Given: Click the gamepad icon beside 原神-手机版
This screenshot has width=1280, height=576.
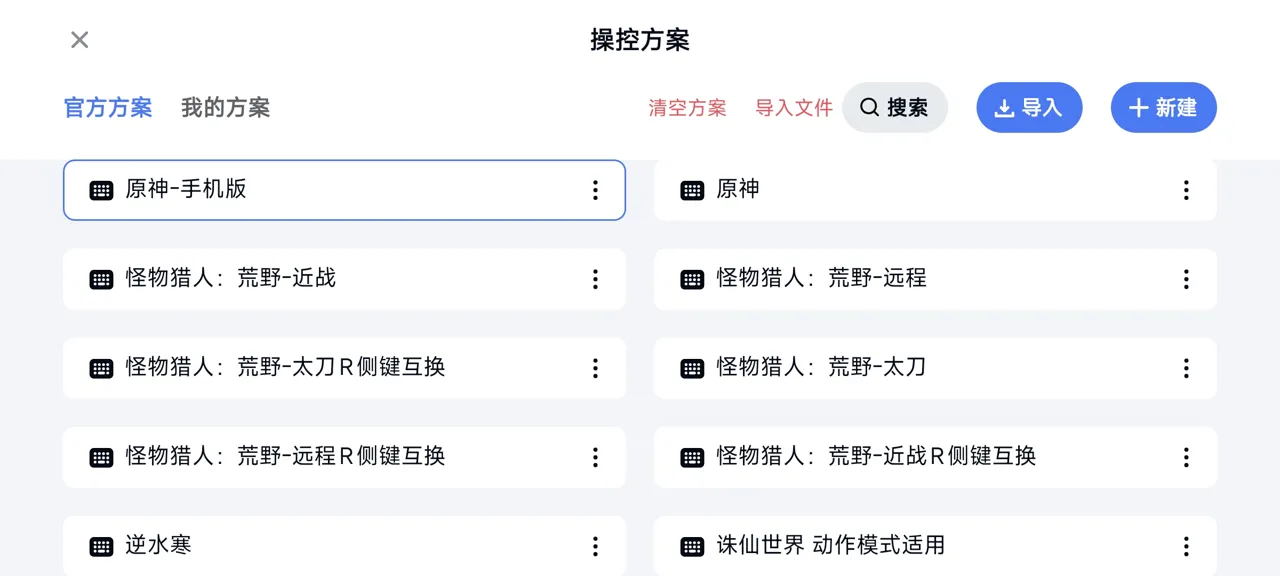Looking at the screenshot, I should 101,190.
